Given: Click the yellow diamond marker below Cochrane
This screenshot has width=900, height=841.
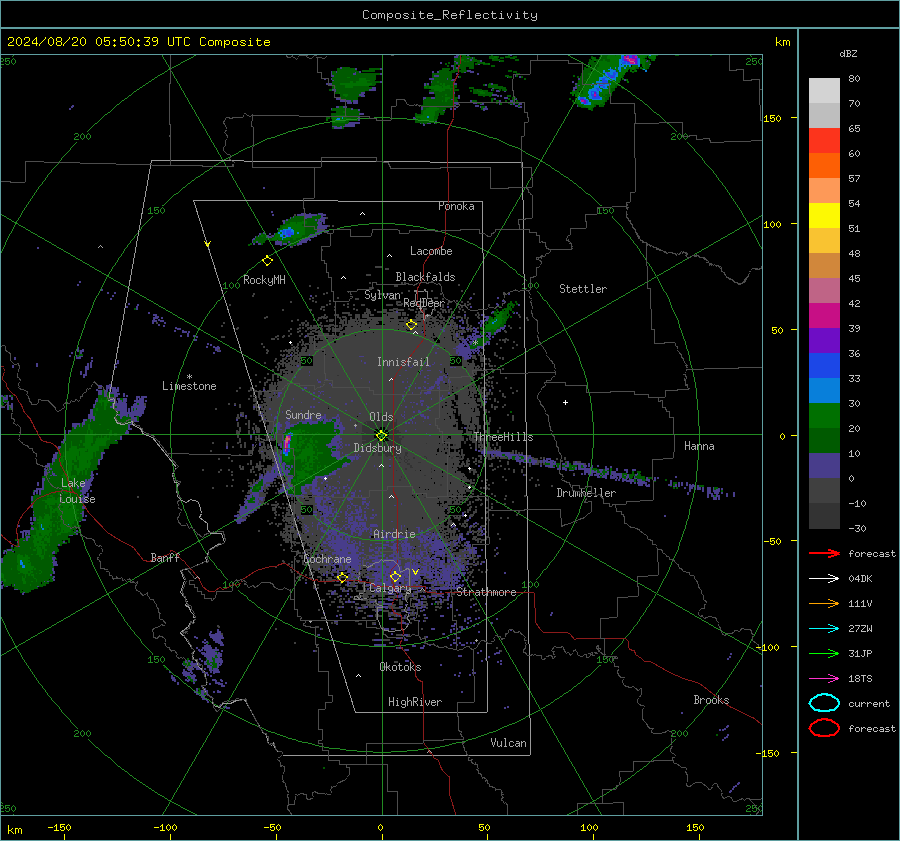Looking at the screenshot, I should click(x=343, y=577).
